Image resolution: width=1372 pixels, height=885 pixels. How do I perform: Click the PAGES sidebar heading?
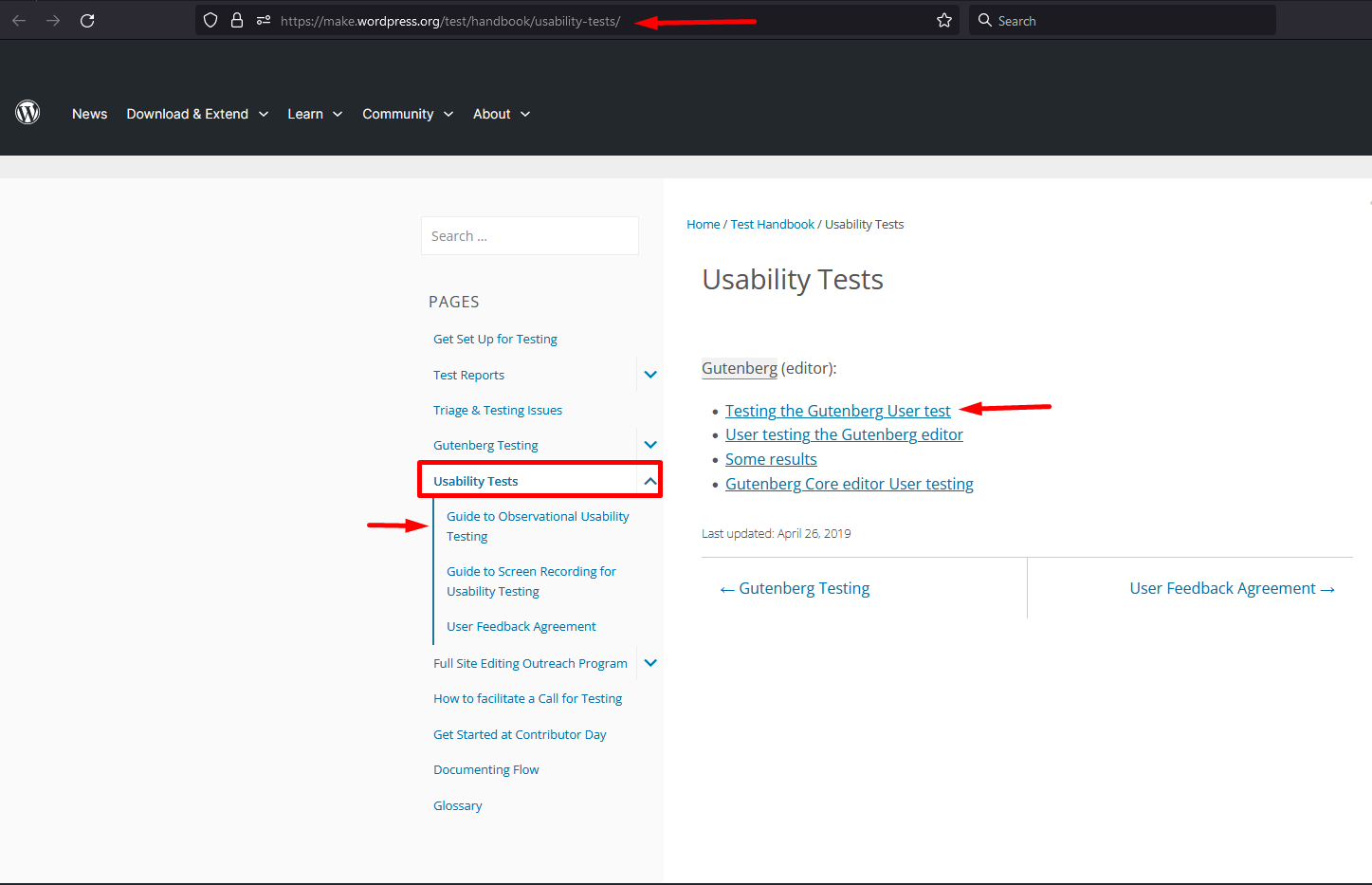click(x=453, y=302)
